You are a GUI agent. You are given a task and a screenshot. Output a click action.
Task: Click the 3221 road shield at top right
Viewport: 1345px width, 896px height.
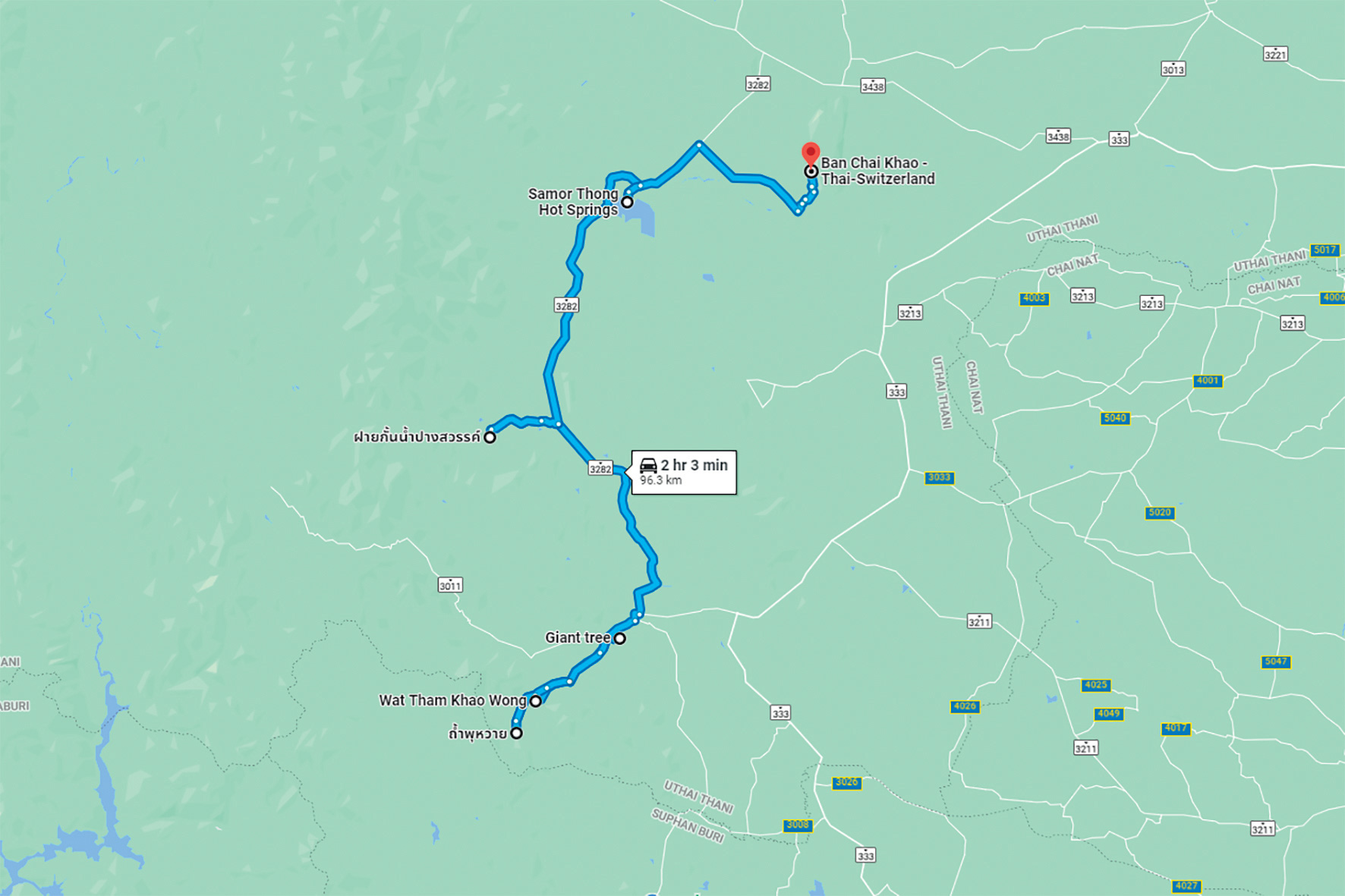(1275, 54)
